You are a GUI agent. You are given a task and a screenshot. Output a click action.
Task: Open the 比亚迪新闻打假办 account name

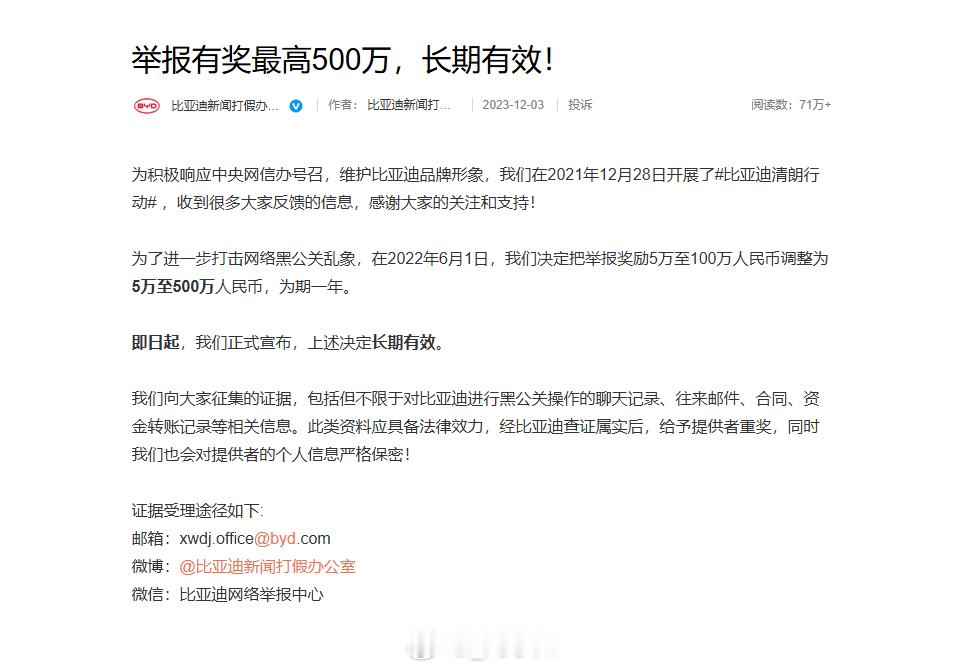(225, 106)
